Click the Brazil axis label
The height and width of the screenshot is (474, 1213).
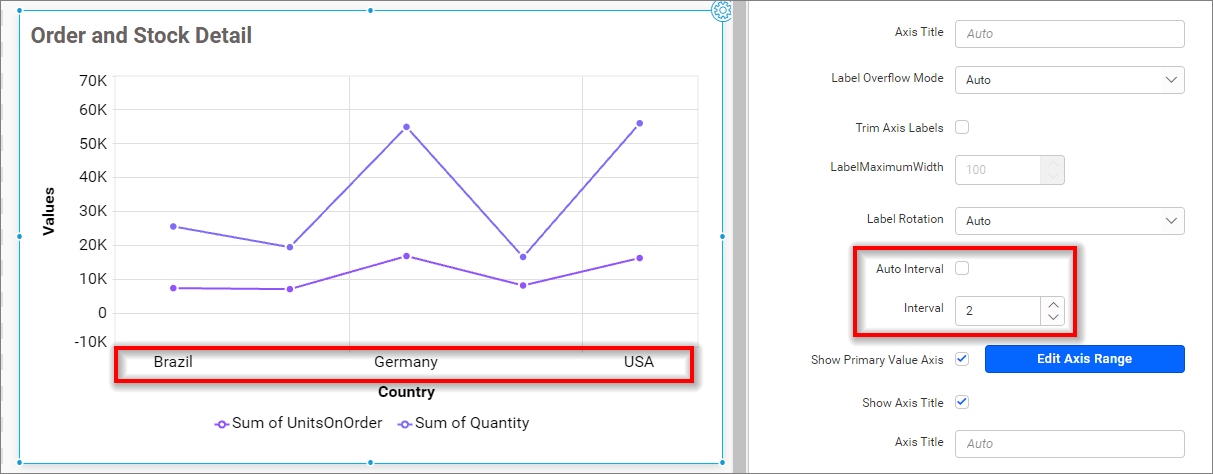(173, 362)
